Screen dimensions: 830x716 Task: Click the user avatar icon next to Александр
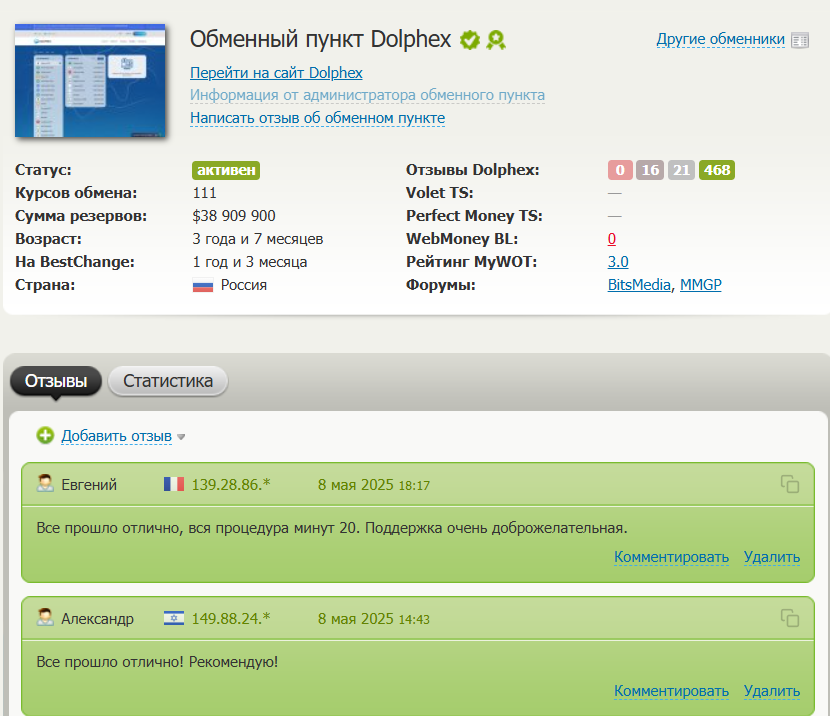tap(45, 618)
